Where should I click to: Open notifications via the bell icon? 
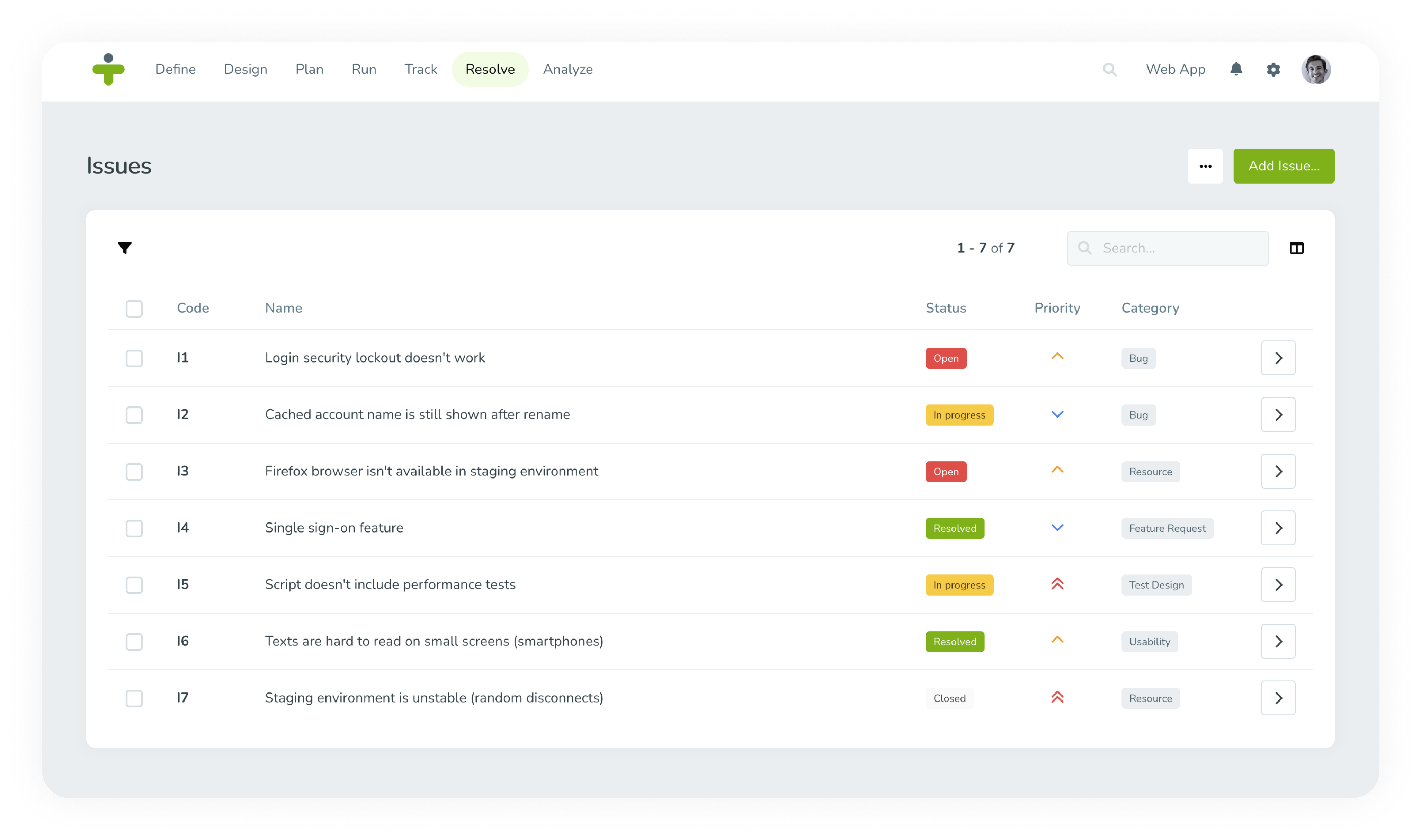point(1236,69)
